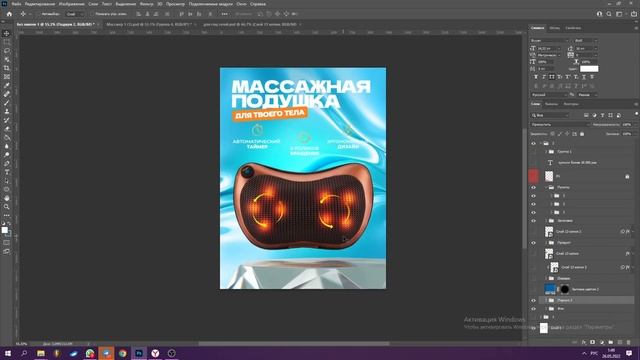Open the blending mode dropdown in Layers
This screenshot has width=640, height=360.
click(560, 124)
